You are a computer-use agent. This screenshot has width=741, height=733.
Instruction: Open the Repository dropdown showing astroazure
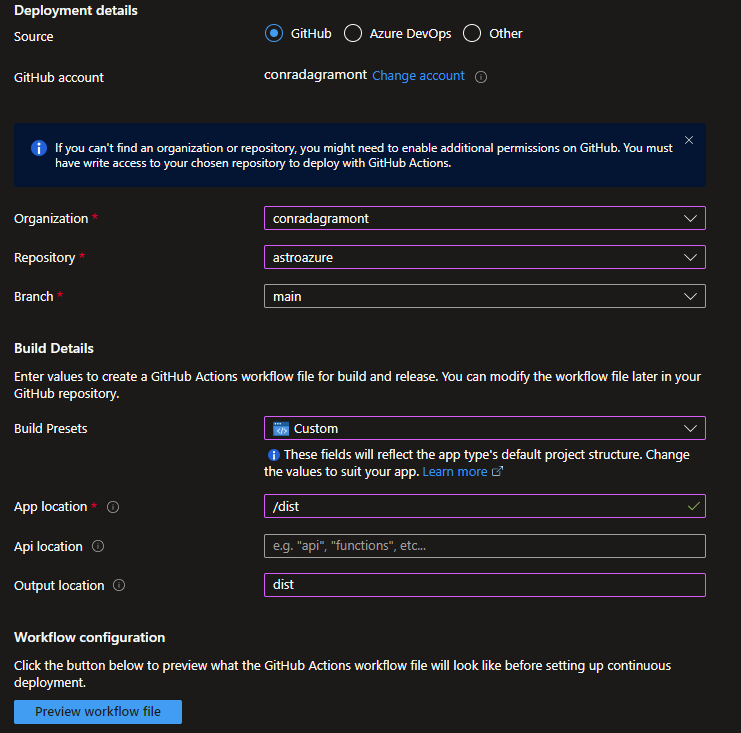click(485, 257)
